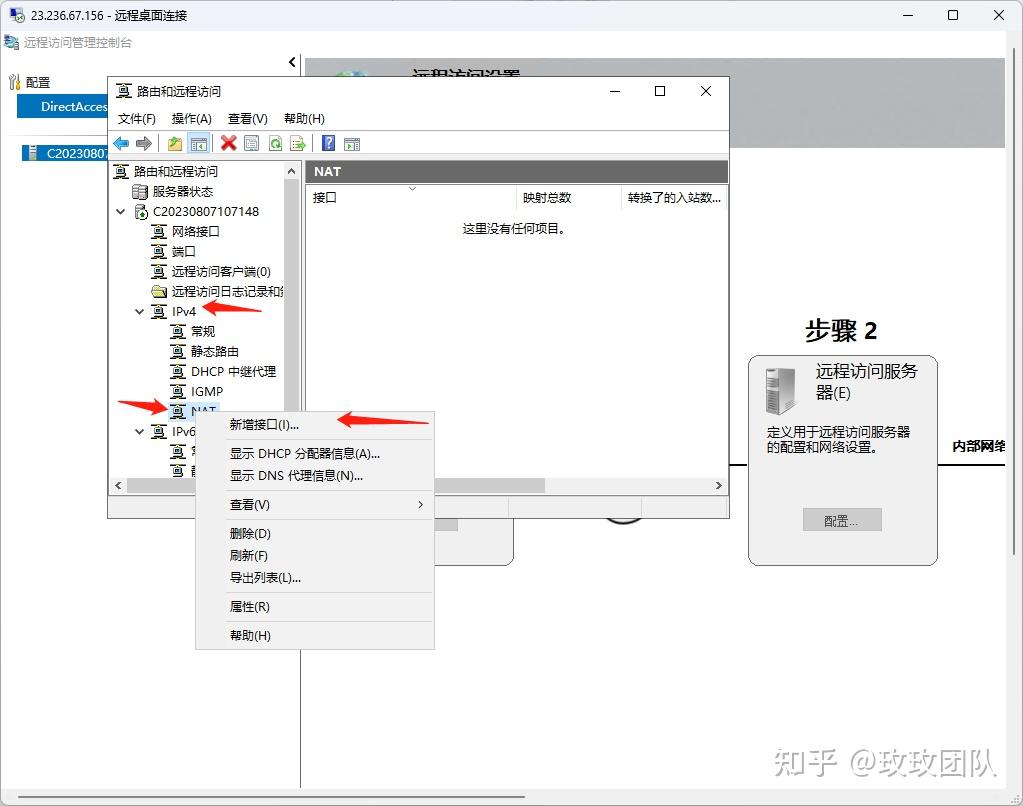
Task: Open the 查看(V) submenu in context menu
Action: pos(249,505)
